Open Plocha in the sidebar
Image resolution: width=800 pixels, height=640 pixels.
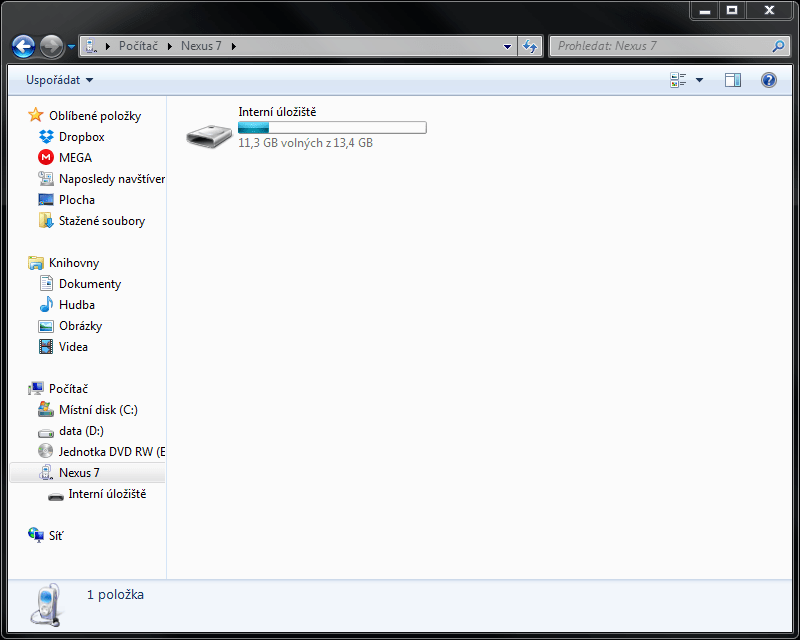pyautogui.click(x=77, y=200)
